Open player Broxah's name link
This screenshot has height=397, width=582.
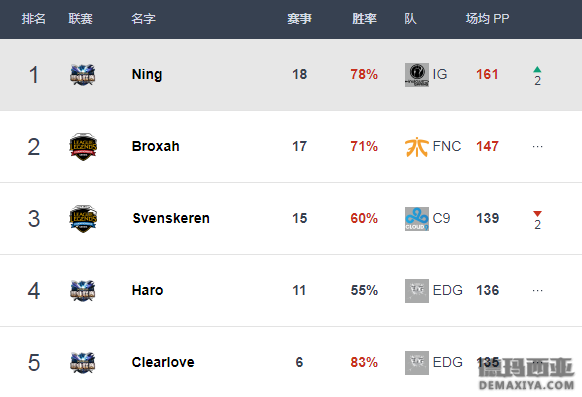pyautogui.click(x=156, y=146)
